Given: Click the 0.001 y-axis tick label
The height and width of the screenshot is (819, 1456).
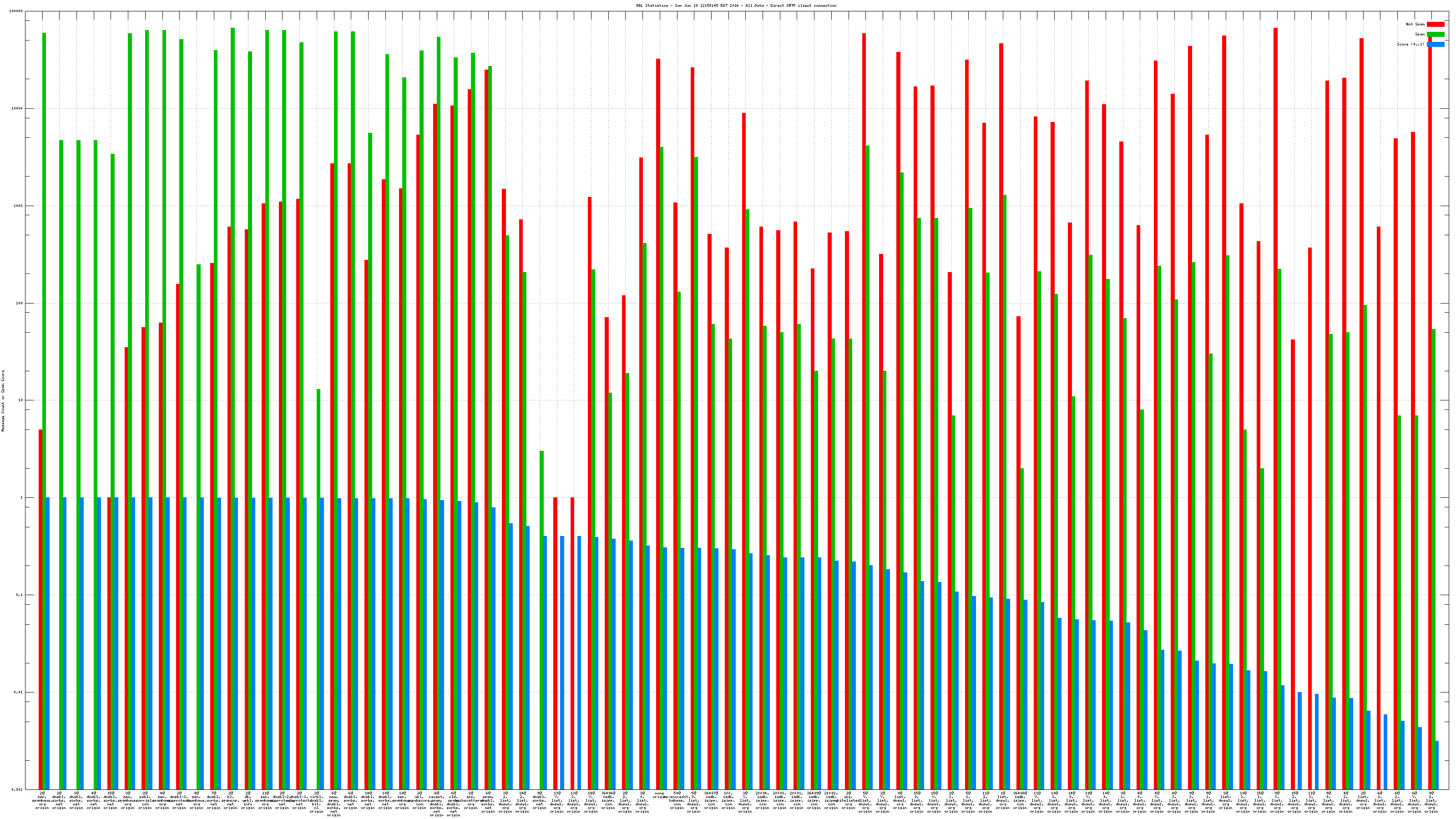Looking at the screenshot, I should [x=18, y=789].
